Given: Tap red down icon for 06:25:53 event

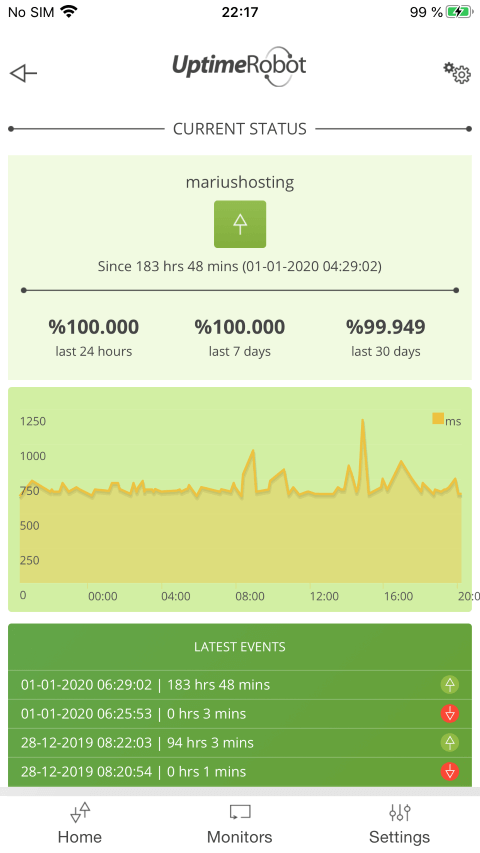Looking at the screenshot, I should point(450,713).
